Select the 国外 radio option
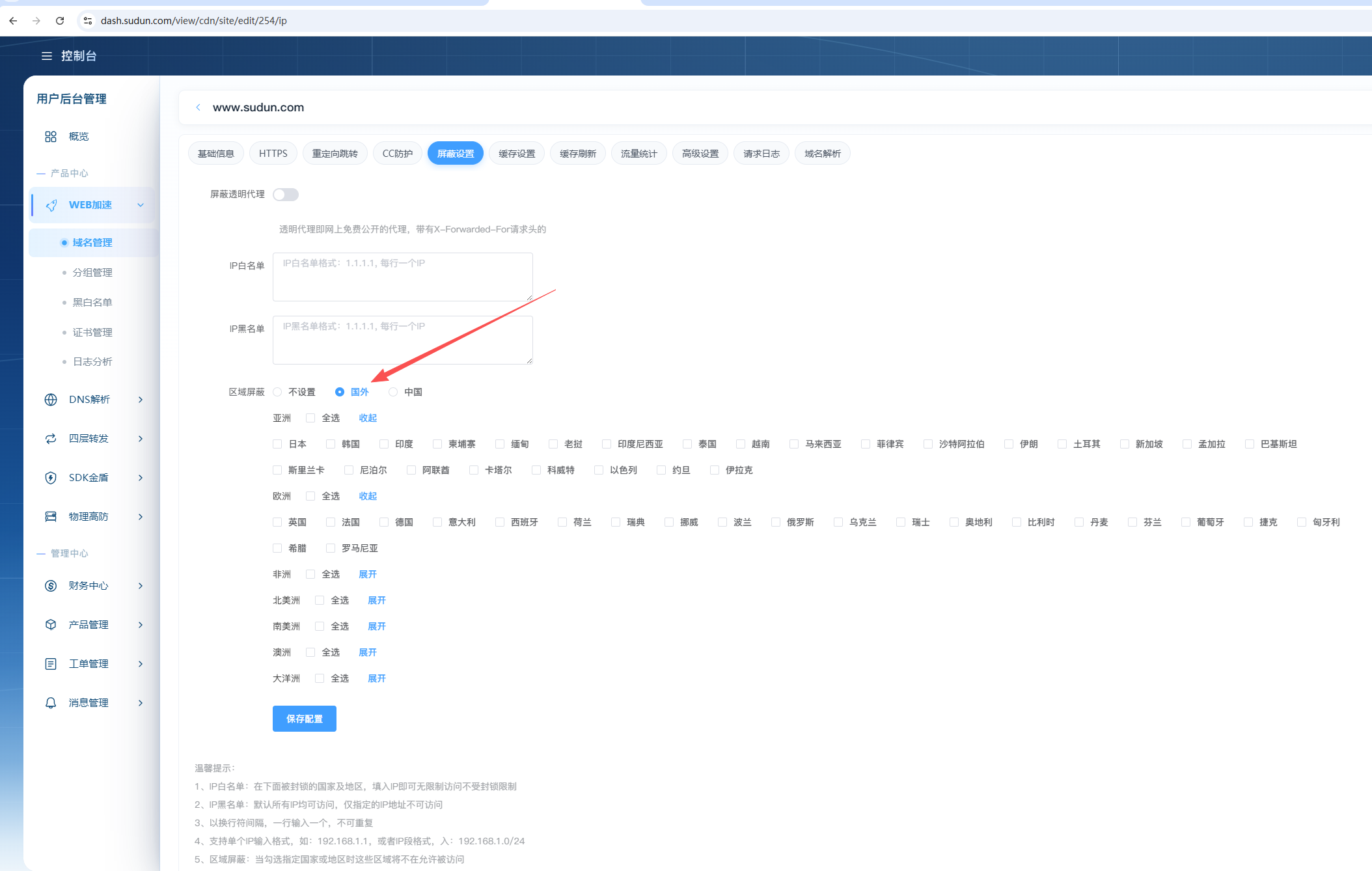 tap(340, 392)
